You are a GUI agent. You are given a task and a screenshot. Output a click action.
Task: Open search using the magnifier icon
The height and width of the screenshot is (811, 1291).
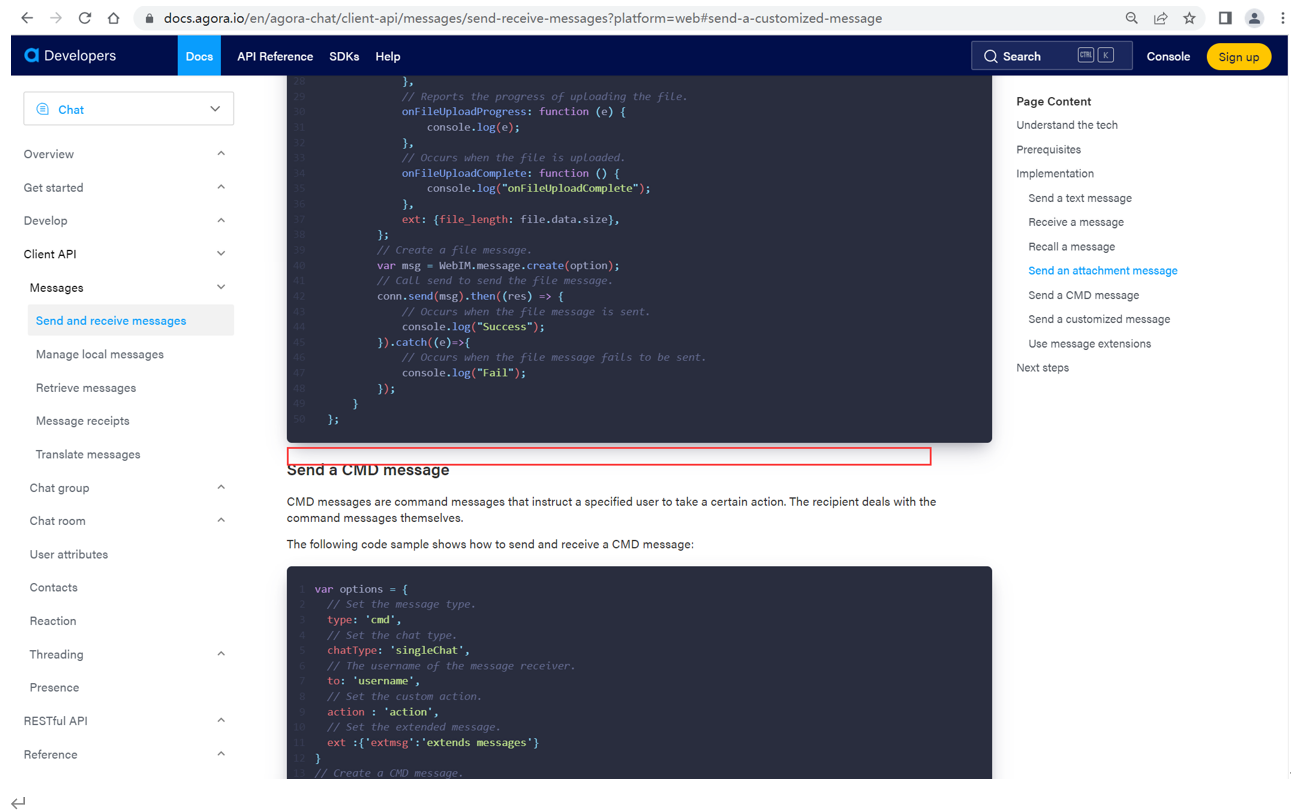tap(990, 55)
